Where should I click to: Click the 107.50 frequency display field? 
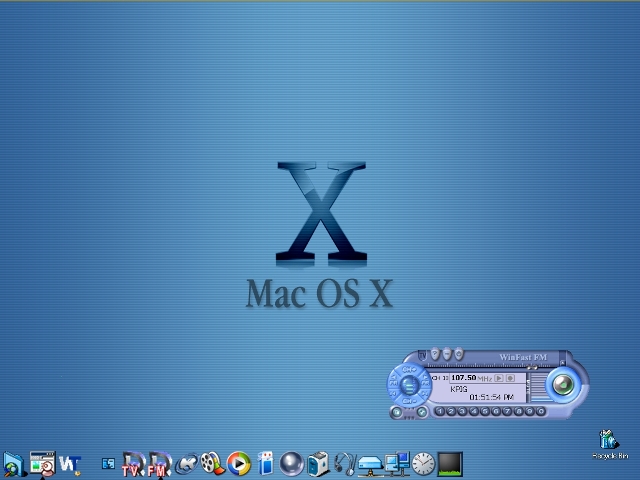coord(463,378)
